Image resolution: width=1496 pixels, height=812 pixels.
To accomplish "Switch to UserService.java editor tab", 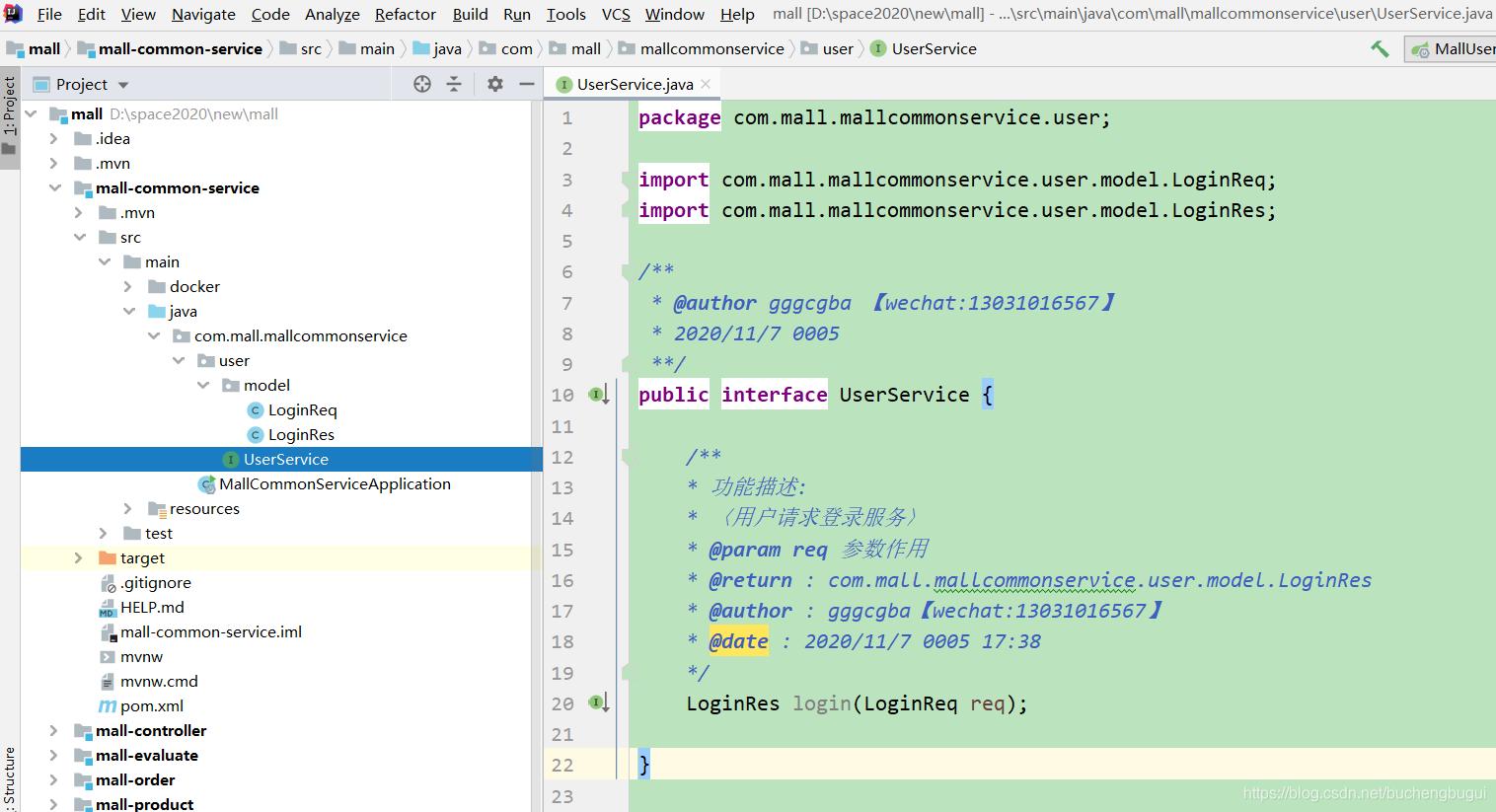I will coord(634,84).
